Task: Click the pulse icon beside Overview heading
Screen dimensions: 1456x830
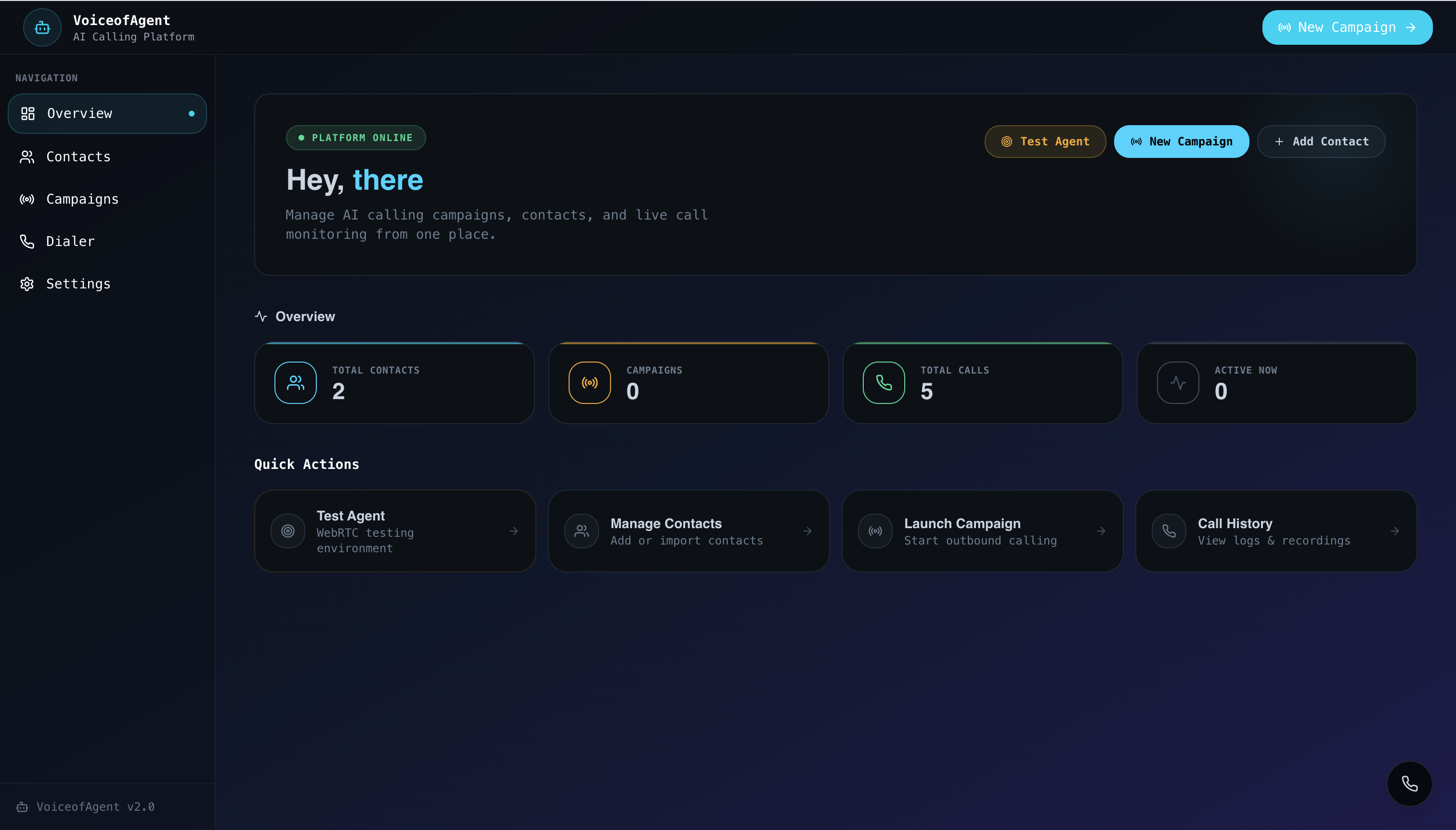Action: 261,316
